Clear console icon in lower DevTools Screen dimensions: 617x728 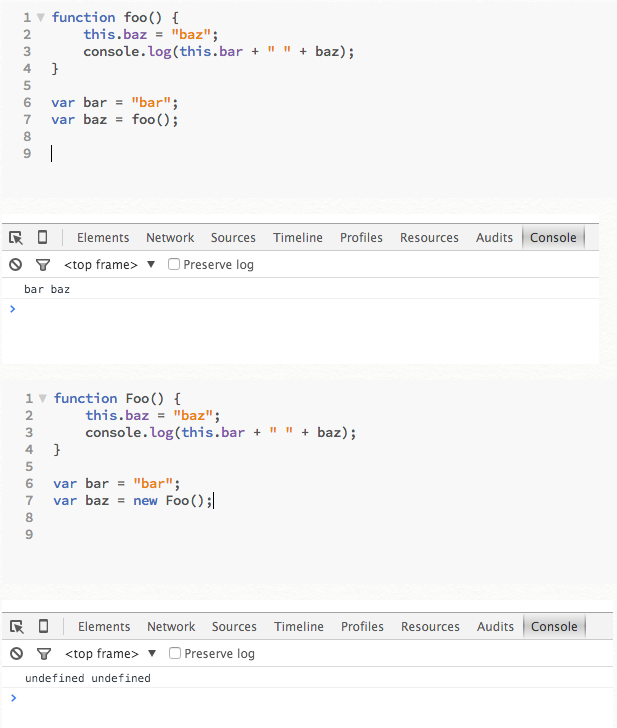pos(17,654)
